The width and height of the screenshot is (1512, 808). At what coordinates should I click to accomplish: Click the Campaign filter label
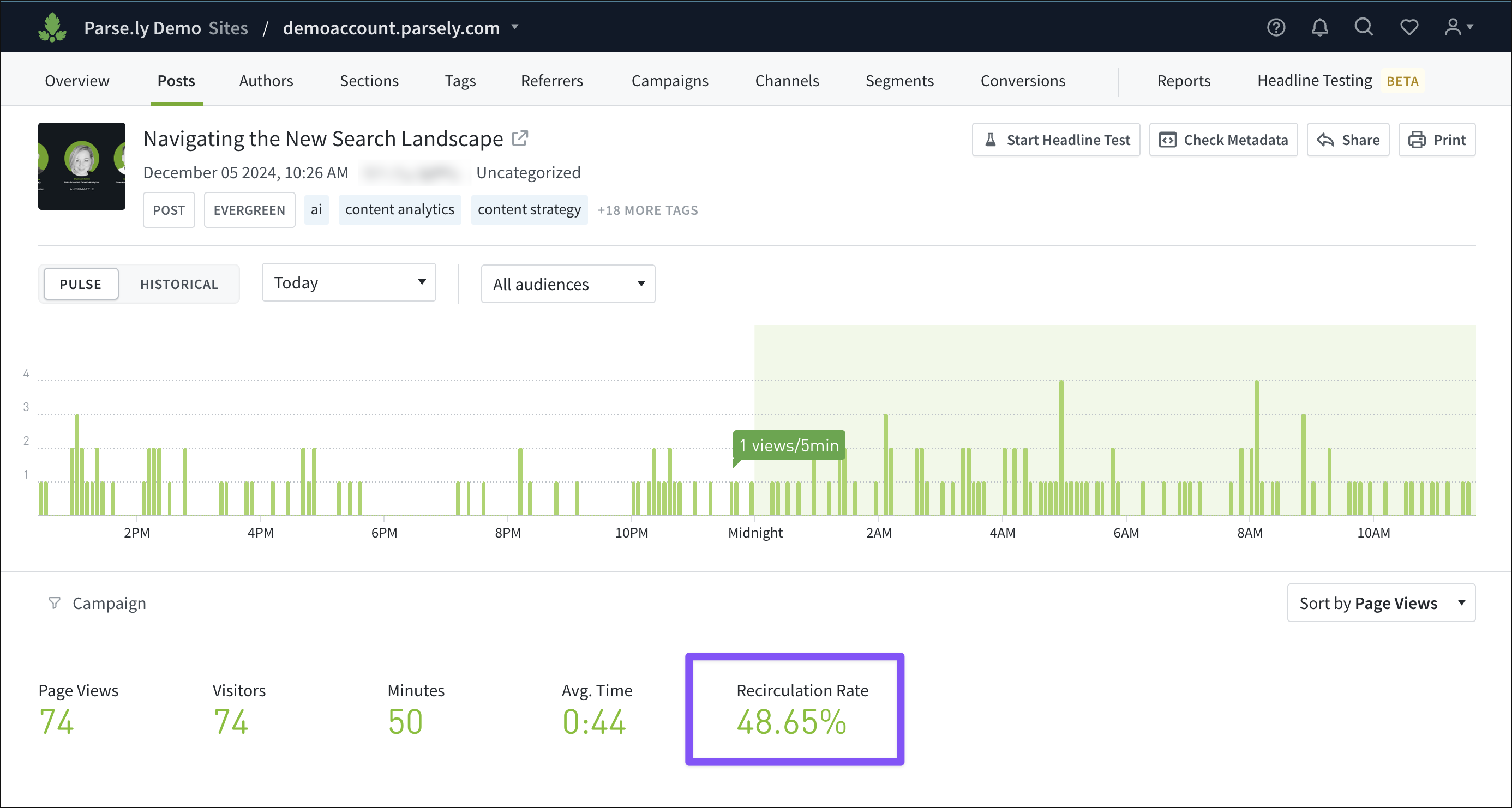coord(109,603)
